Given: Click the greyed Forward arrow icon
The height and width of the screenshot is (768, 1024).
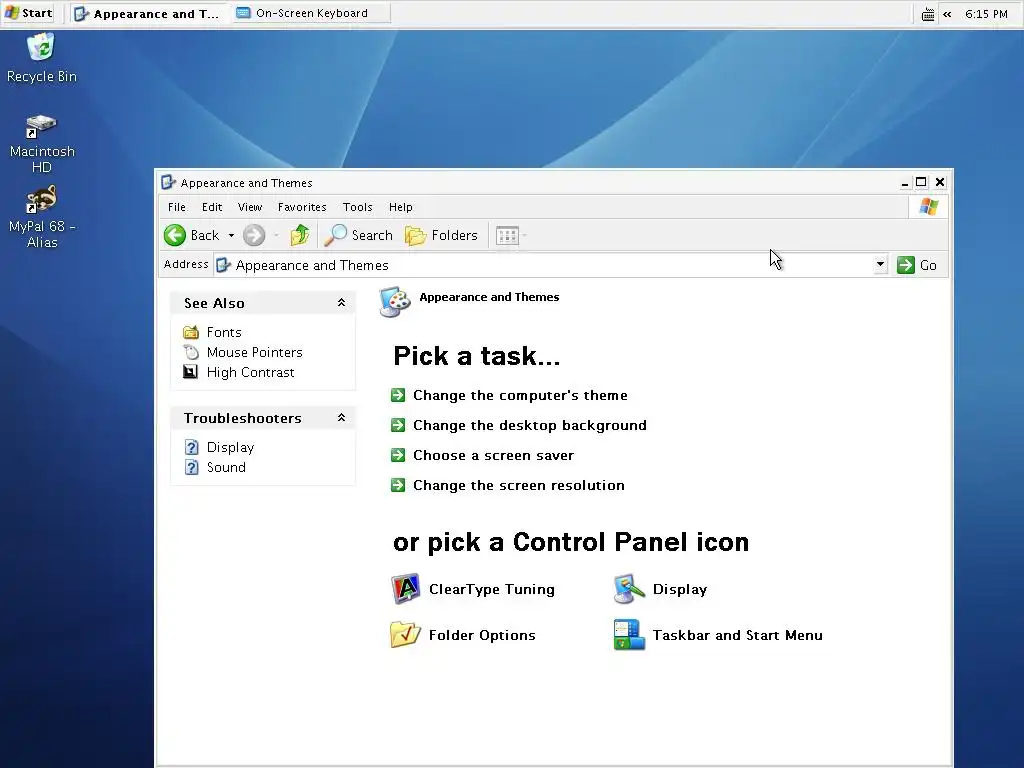Looking at the screenshot, I should (x=254, y=235).
